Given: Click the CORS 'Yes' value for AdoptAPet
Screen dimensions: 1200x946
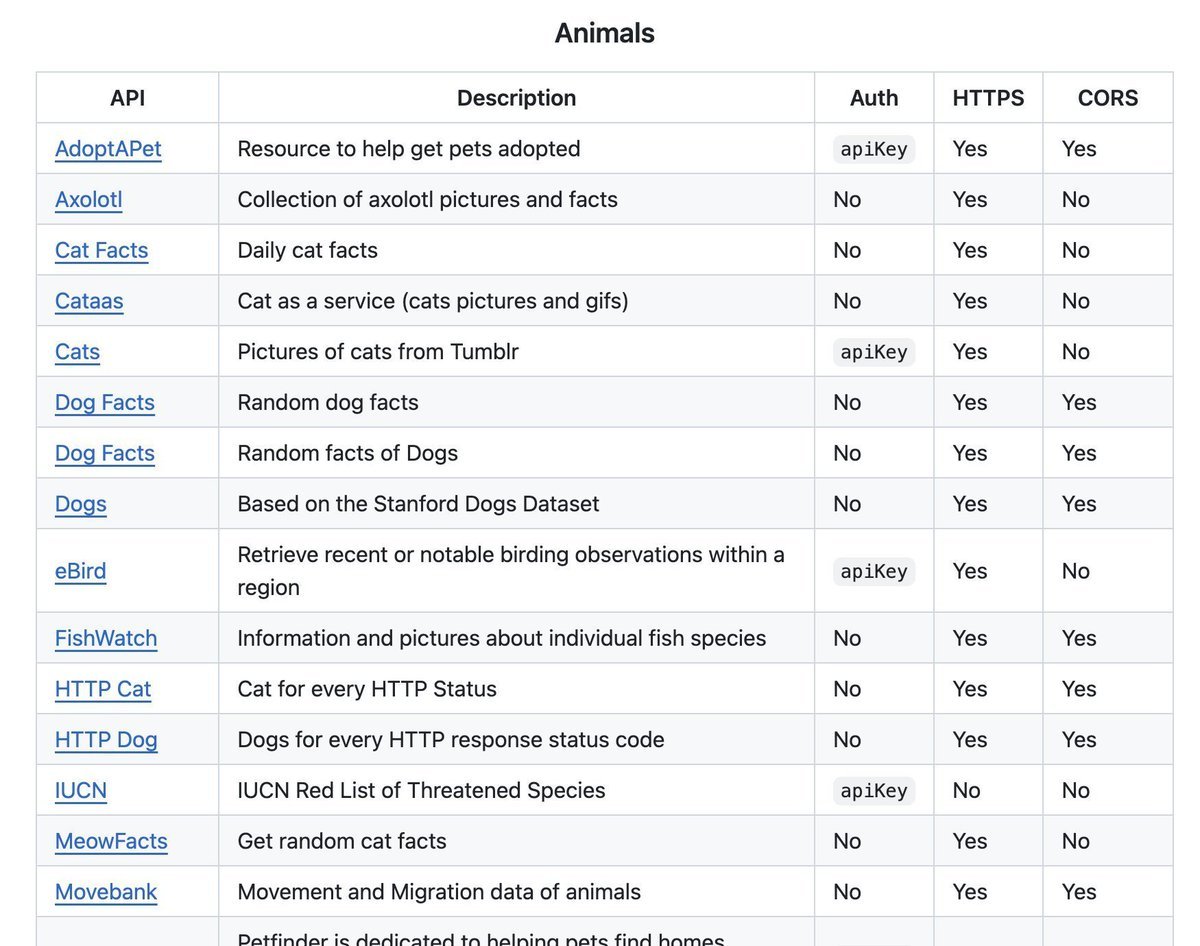Looking at the screenshot, I should (1080, 149).
